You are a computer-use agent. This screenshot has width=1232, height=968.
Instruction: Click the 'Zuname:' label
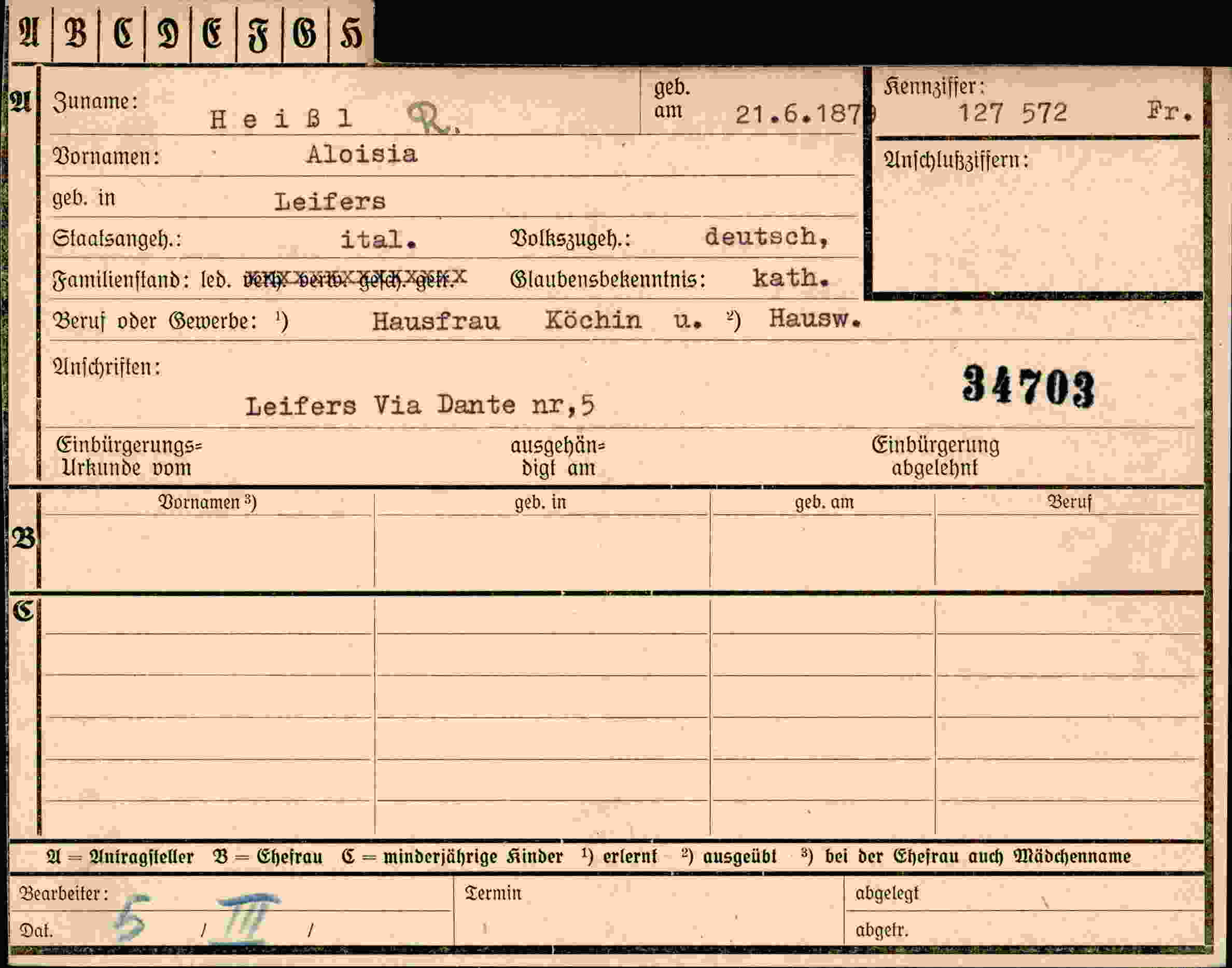[x=95, y=102]
